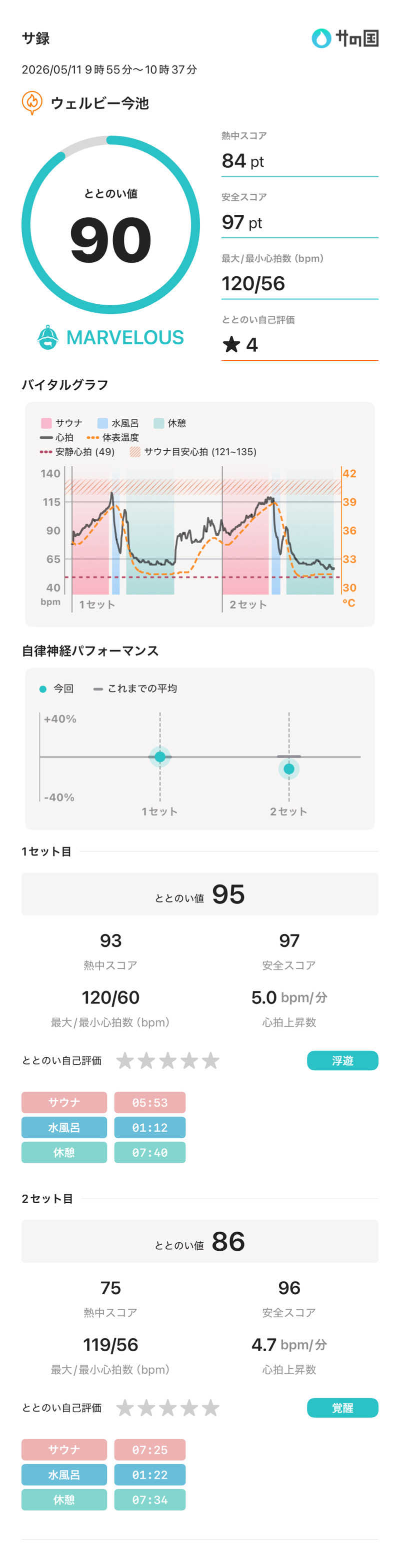The image size is (400, 1568).
Task: Click the 1セット label under vital graph
Action: pyautogui.click(x=97, y=605)
